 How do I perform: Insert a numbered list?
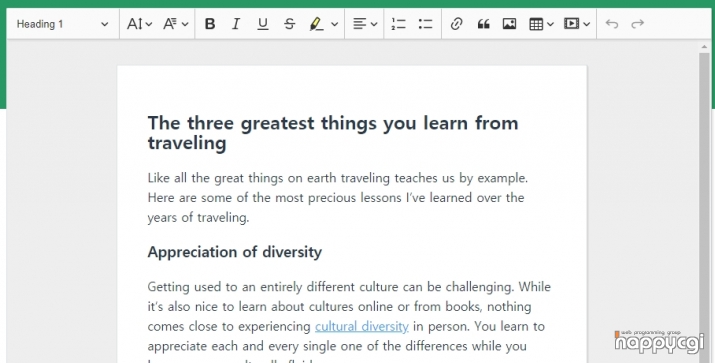[399, 24]
